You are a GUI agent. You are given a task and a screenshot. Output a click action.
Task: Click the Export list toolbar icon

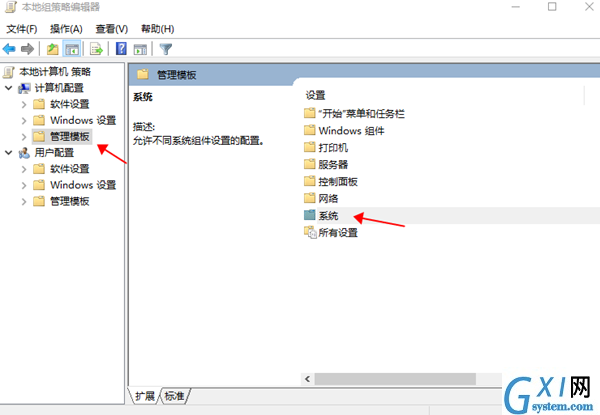[96, 49]
